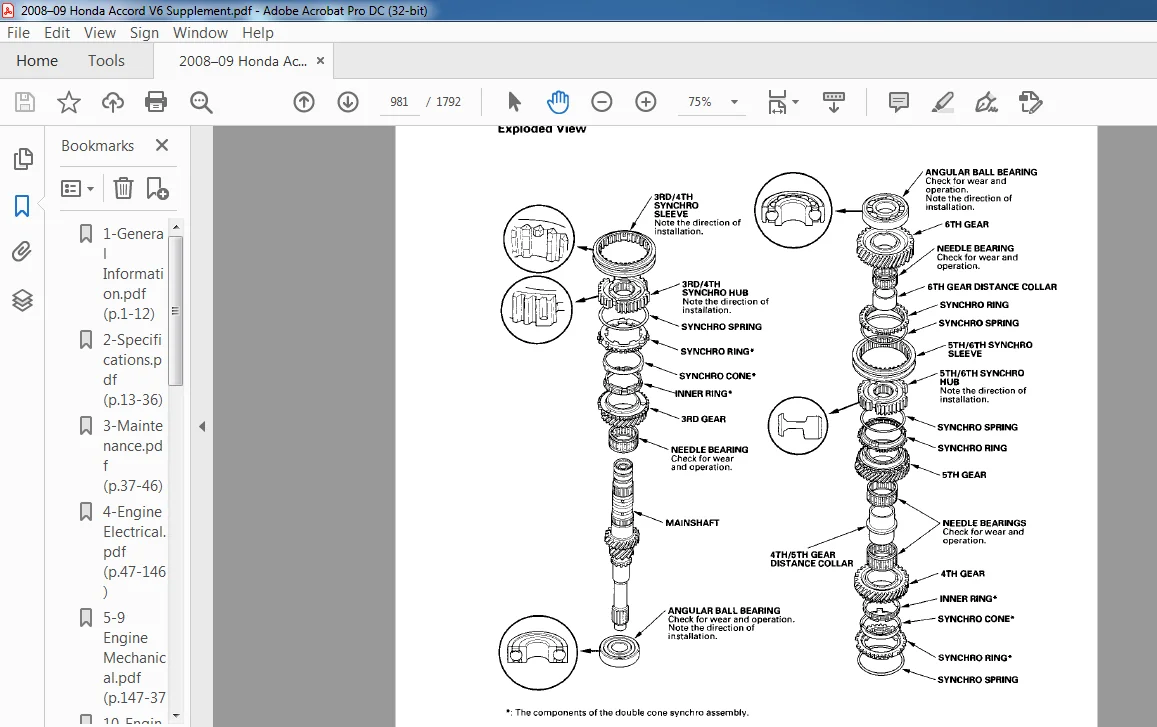The image size is (1157, 727).
Task: Open the Sign menu
Action: click(x=144, y=32)
